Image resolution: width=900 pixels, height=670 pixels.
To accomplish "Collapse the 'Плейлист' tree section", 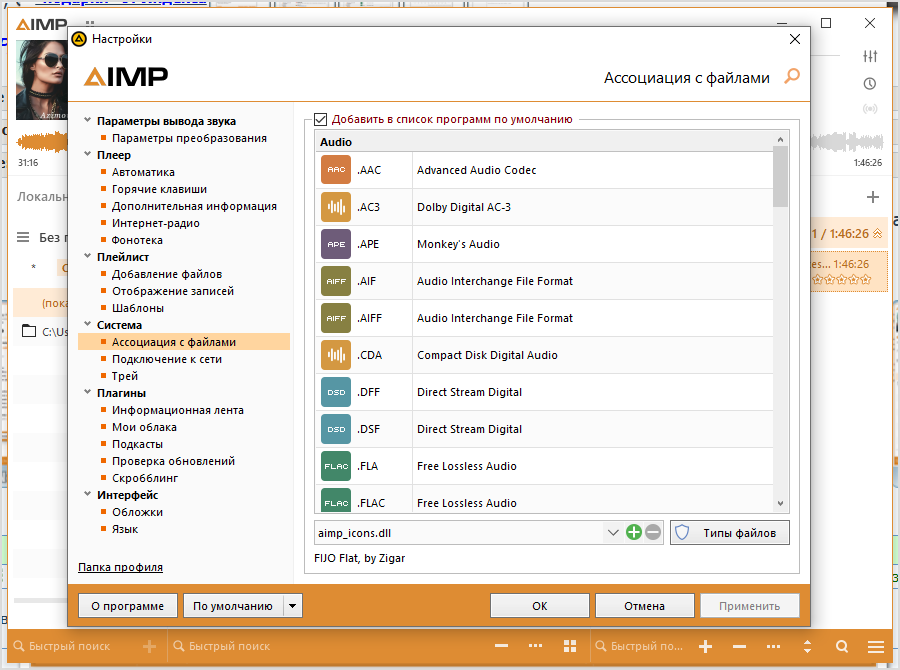I will pos(88,256).
